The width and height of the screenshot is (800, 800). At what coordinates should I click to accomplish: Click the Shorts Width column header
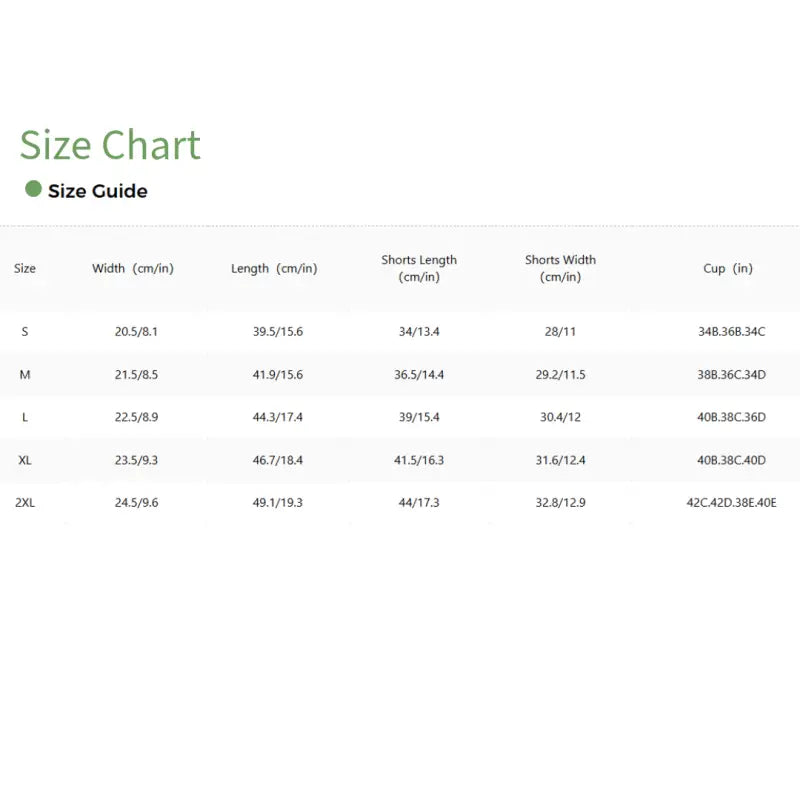click(x=560, y=268)
